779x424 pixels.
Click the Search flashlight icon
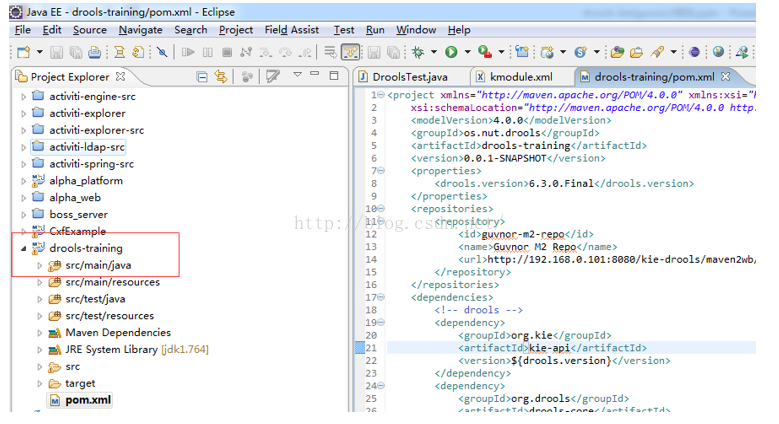point(657,52)
